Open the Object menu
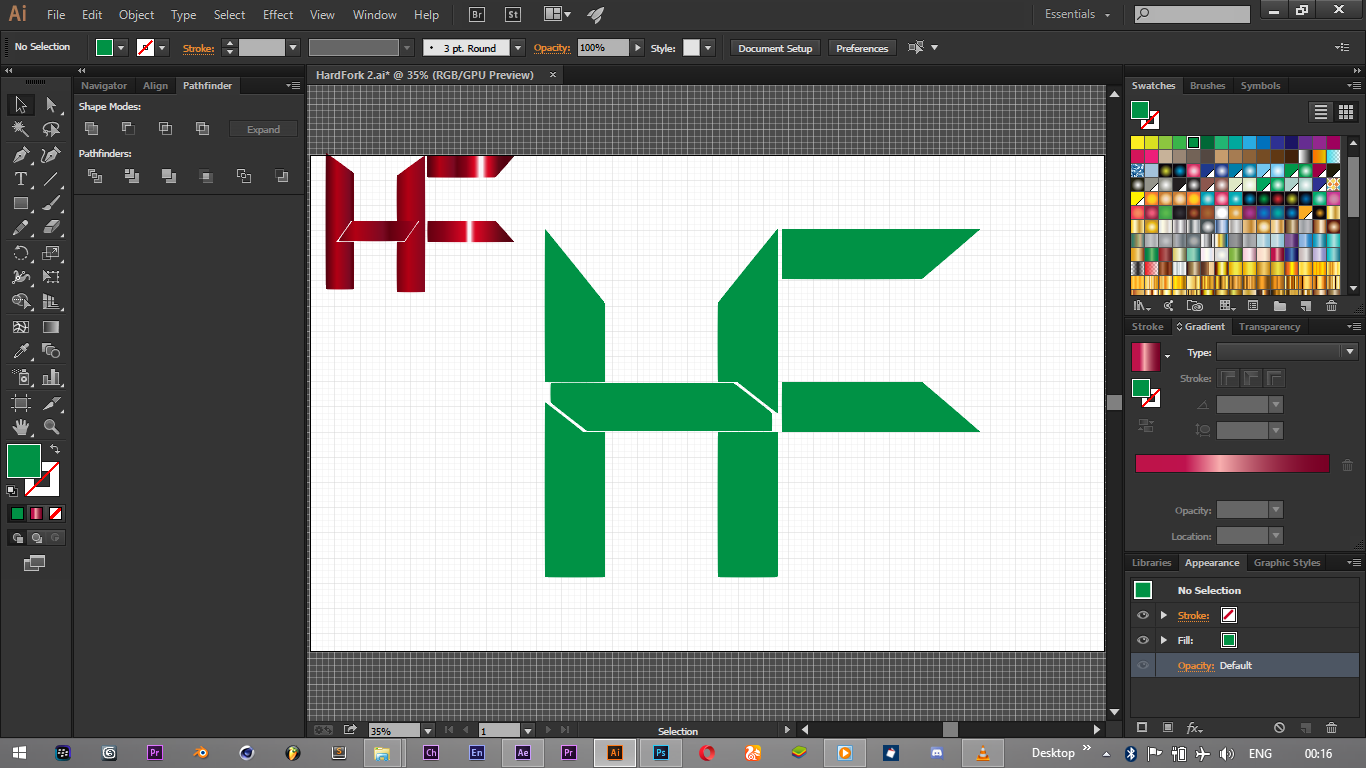The height and width of the screenshot is (768, 1366). click(136, 15)
